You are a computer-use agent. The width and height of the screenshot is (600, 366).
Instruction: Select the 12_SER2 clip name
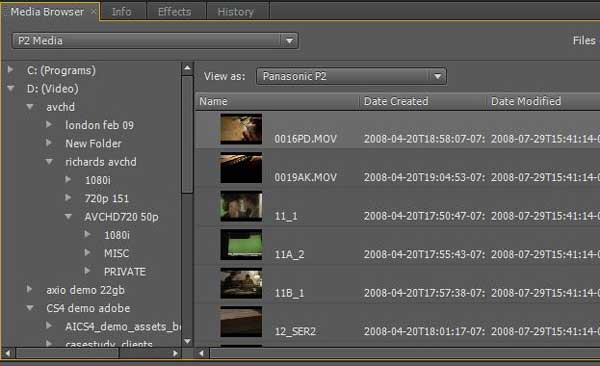[295, 332]
